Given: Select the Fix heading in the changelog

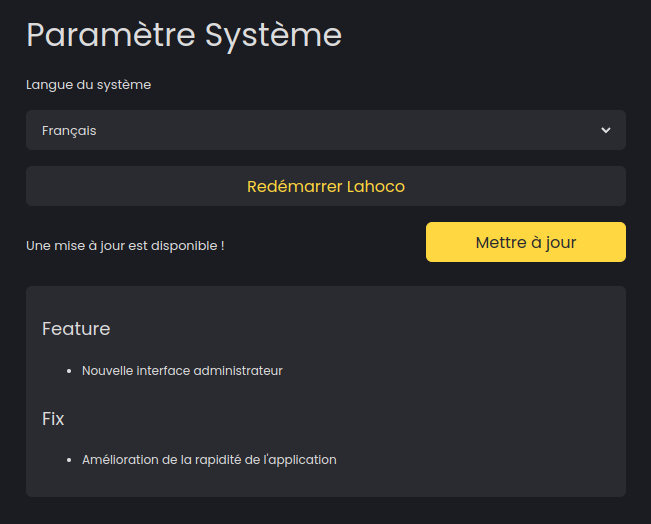Looking at the screenshot, I should point(53,419).
